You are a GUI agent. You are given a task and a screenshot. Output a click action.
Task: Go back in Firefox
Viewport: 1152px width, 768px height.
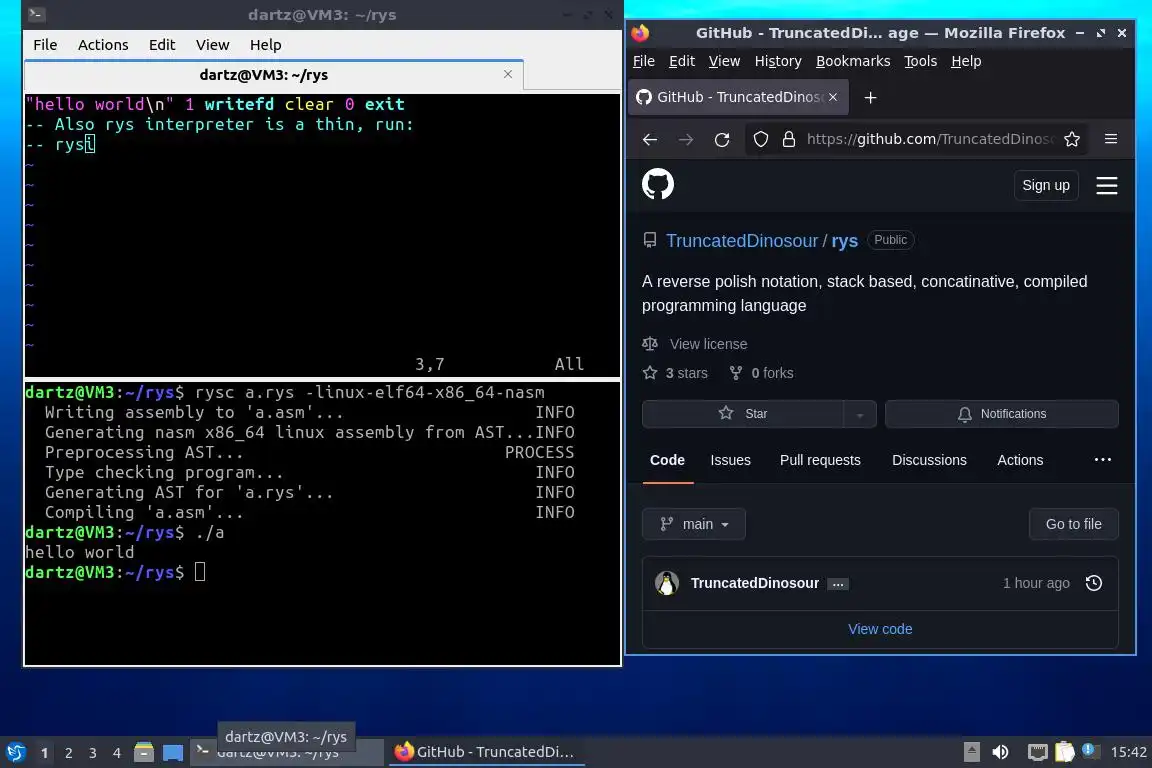(x=649, y=140)
